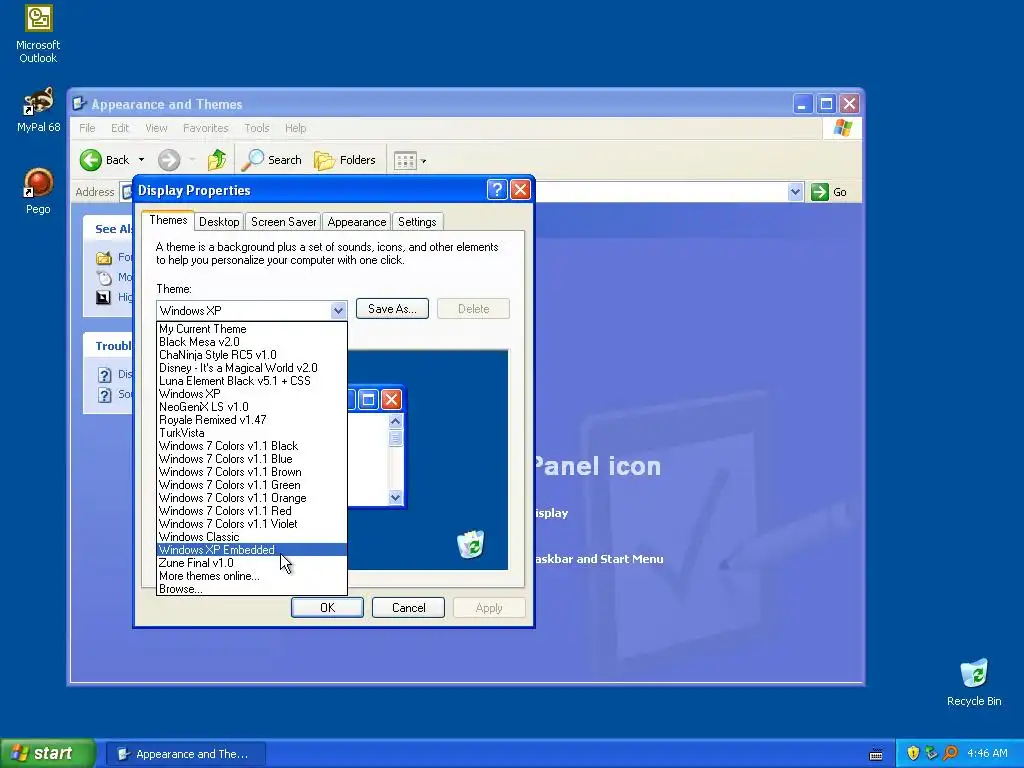The image size is (1024, 768).
Task: Choose Windows XP in the theme list
Action: click(252, 394)
